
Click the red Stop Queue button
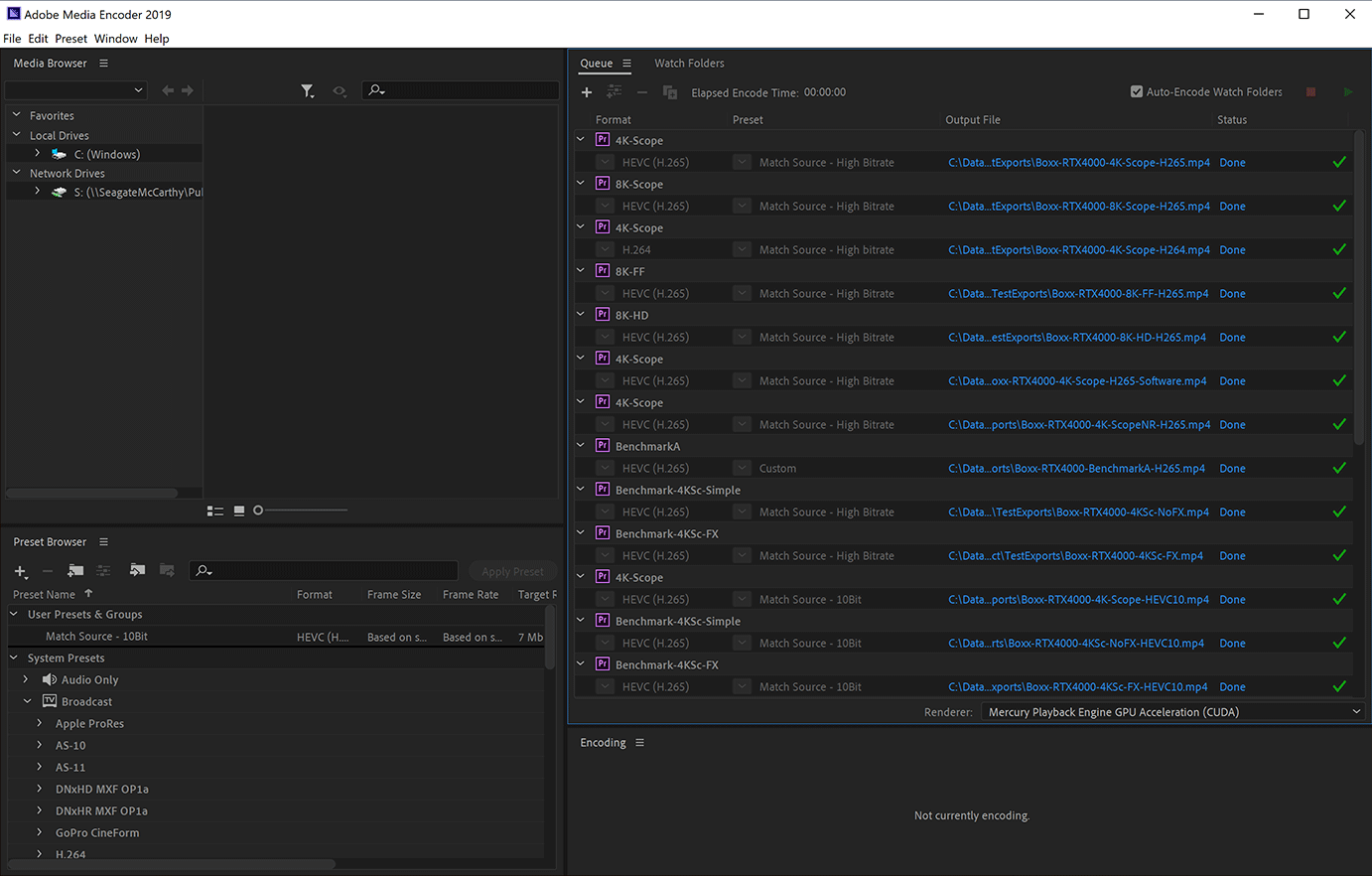click(x=1310, y=92)
